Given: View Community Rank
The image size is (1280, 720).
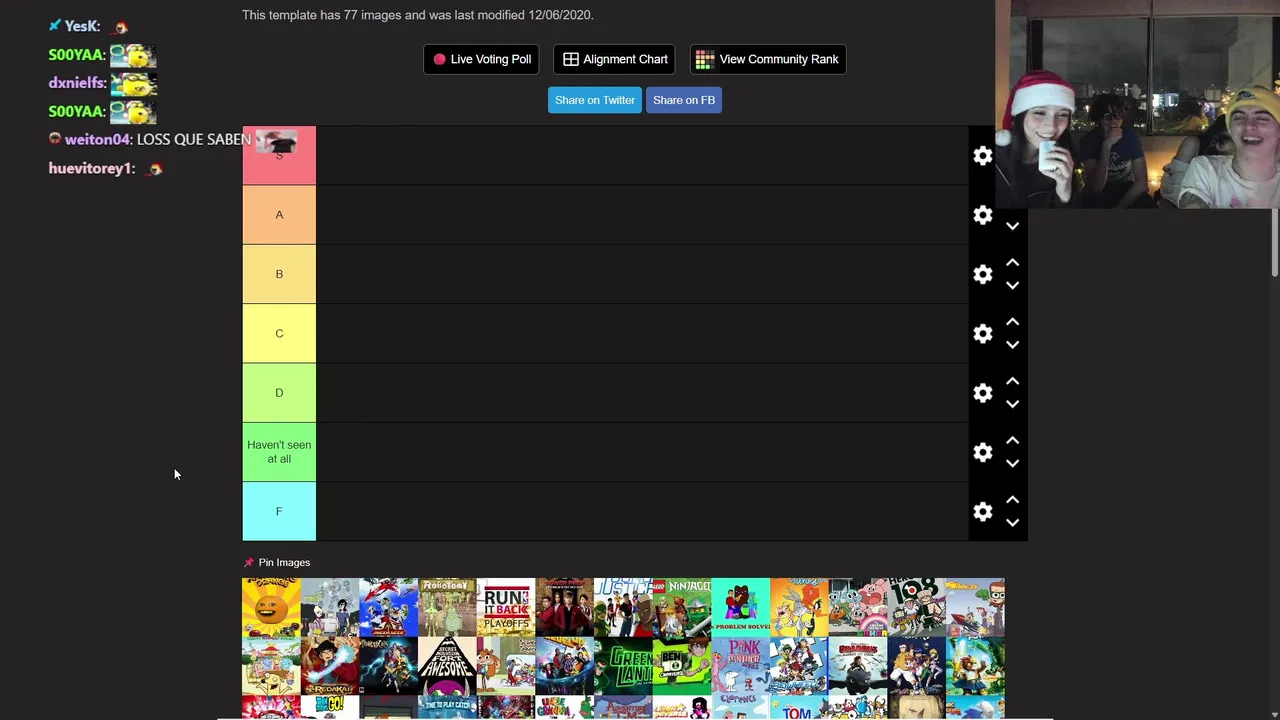Looking at the screenshot, I should click(768, 59).
